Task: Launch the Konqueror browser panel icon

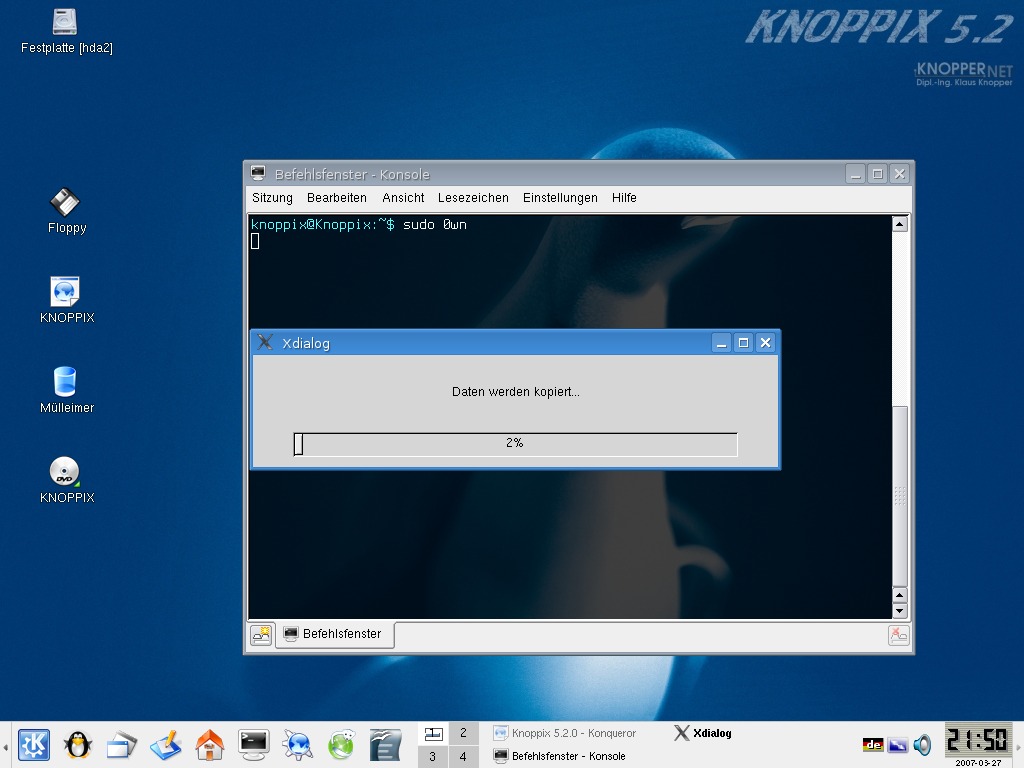Action: tap(297, 745)
